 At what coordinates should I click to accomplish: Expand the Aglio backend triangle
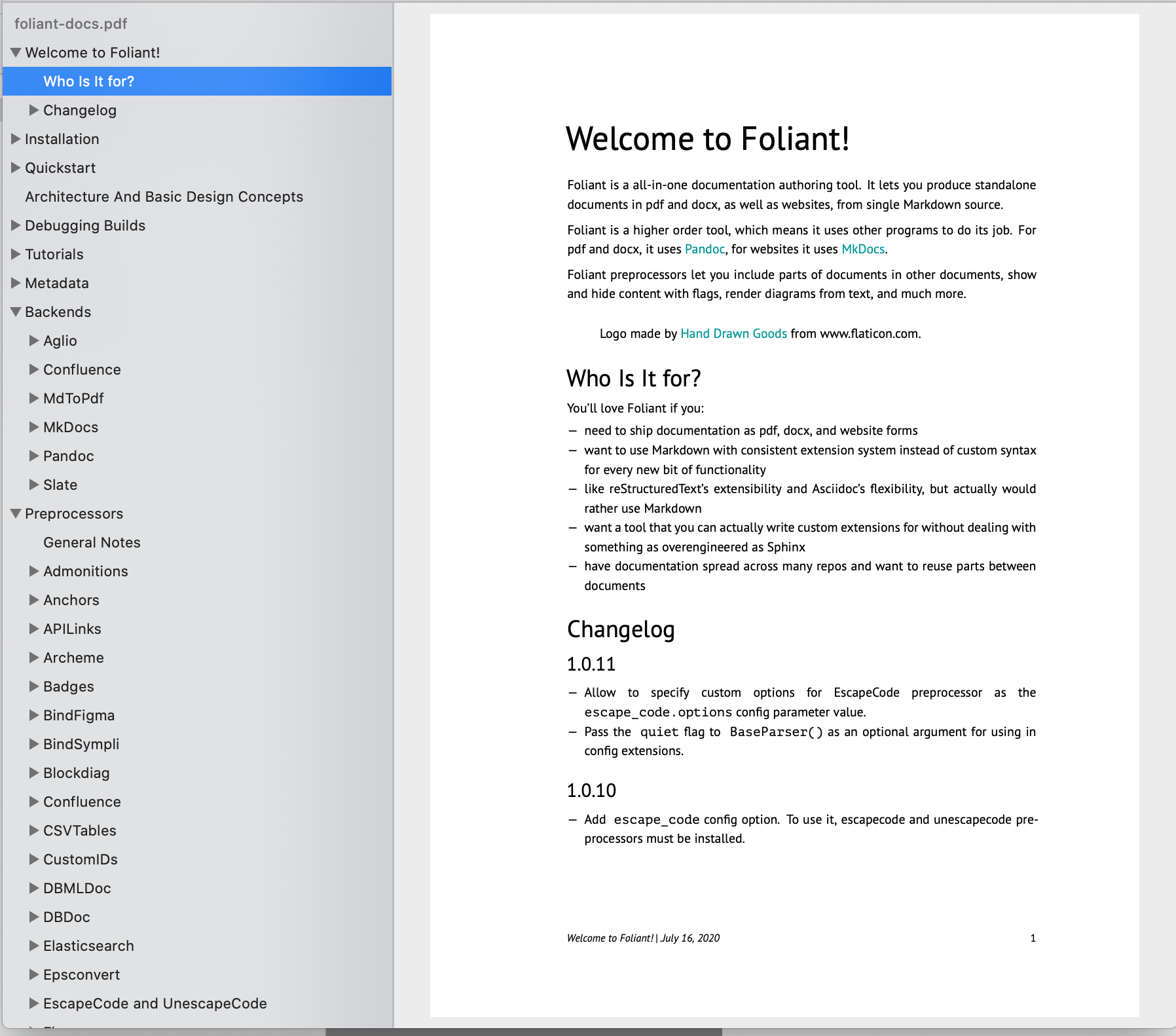coord(34,341)
